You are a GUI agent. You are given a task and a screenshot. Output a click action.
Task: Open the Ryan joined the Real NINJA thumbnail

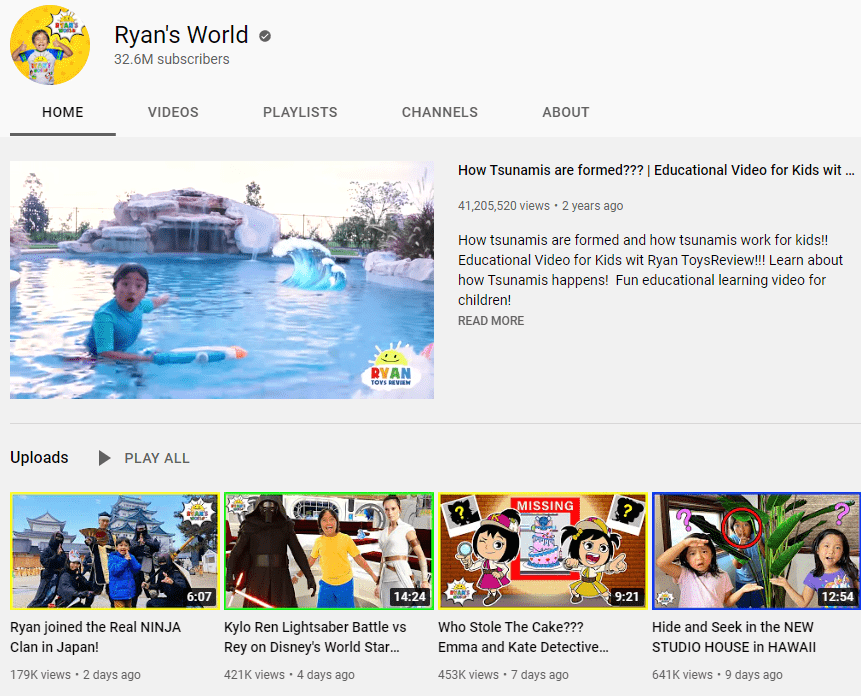(115, 551)
